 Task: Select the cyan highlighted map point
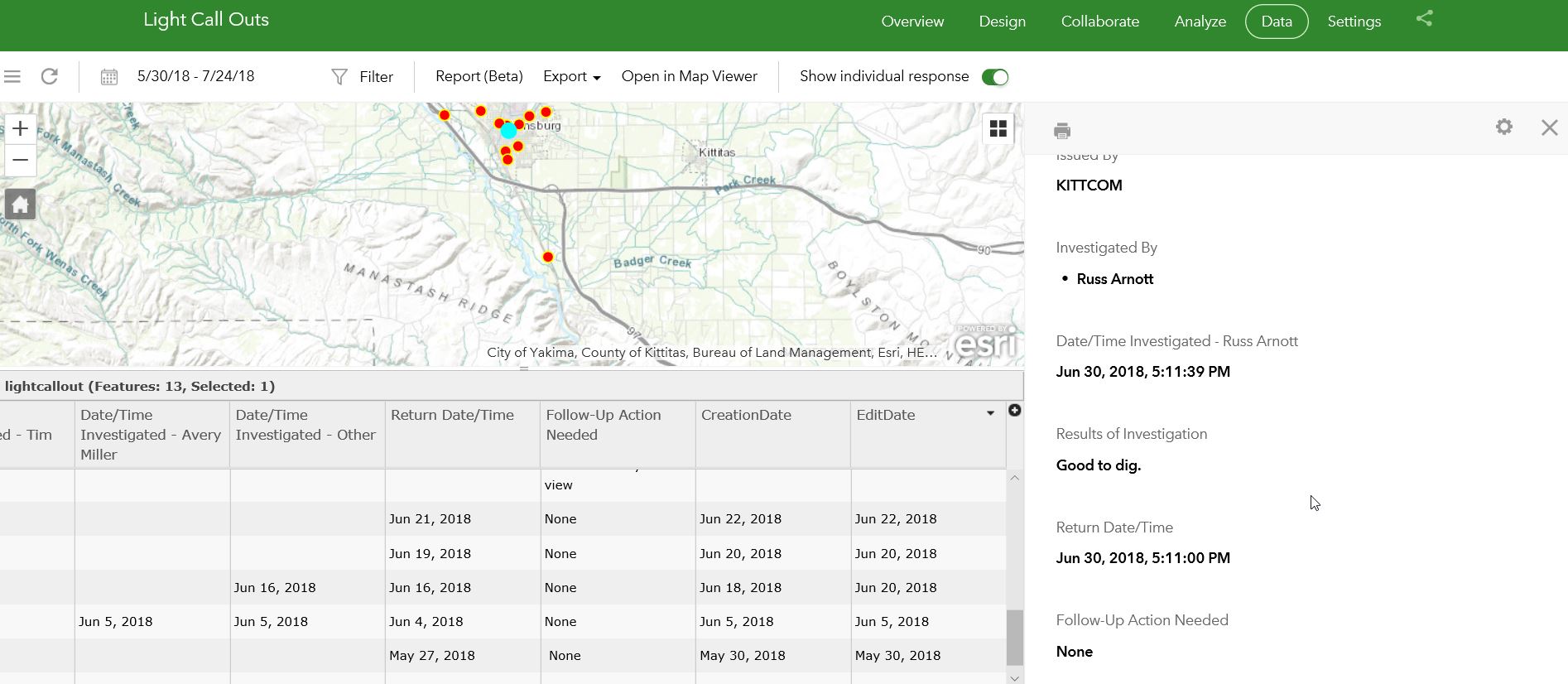[x=508, y=131]
